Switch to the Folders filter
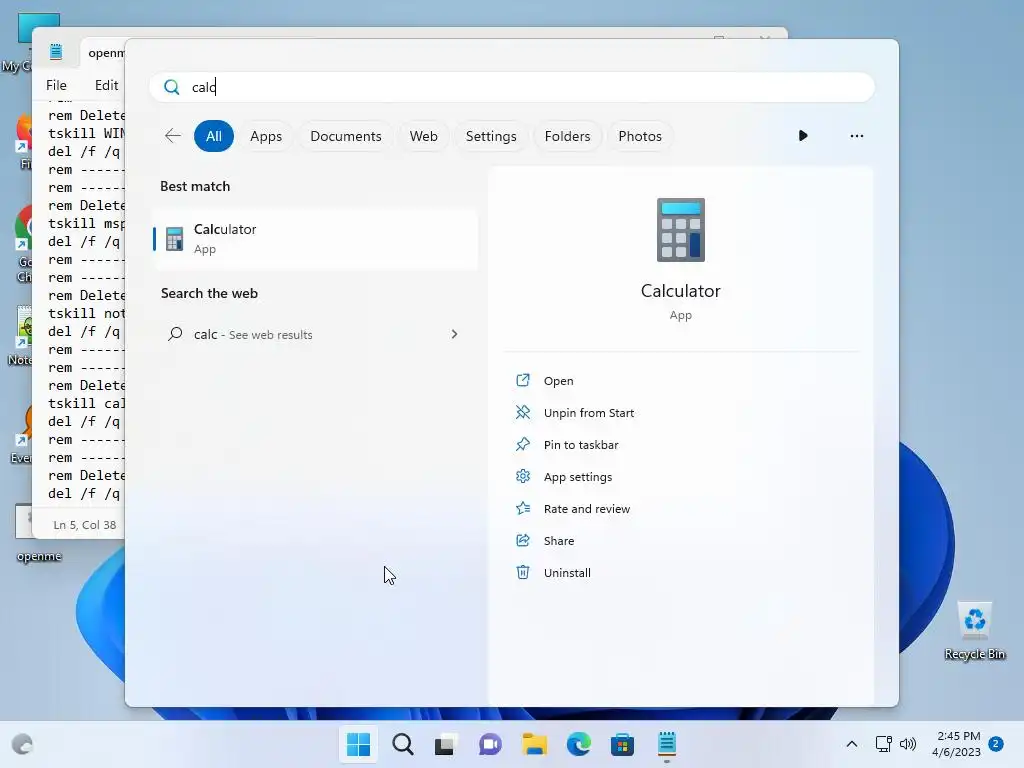Image resolution: width=1024 pixels, height=768 pixels. [567, 136]
